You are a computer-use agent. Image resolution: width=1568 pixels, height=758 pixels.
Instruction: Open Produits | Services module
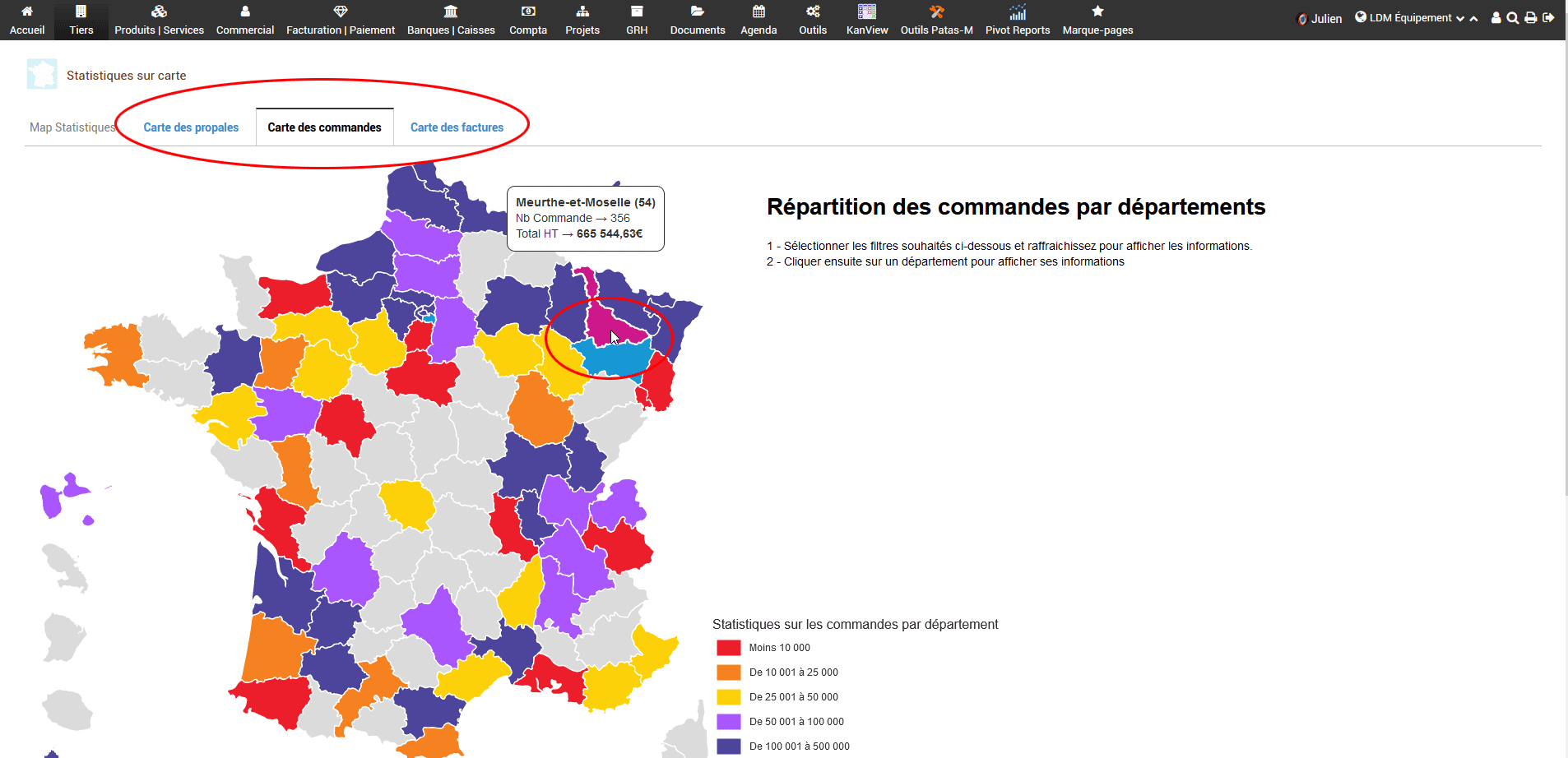[x=159, y=20]
